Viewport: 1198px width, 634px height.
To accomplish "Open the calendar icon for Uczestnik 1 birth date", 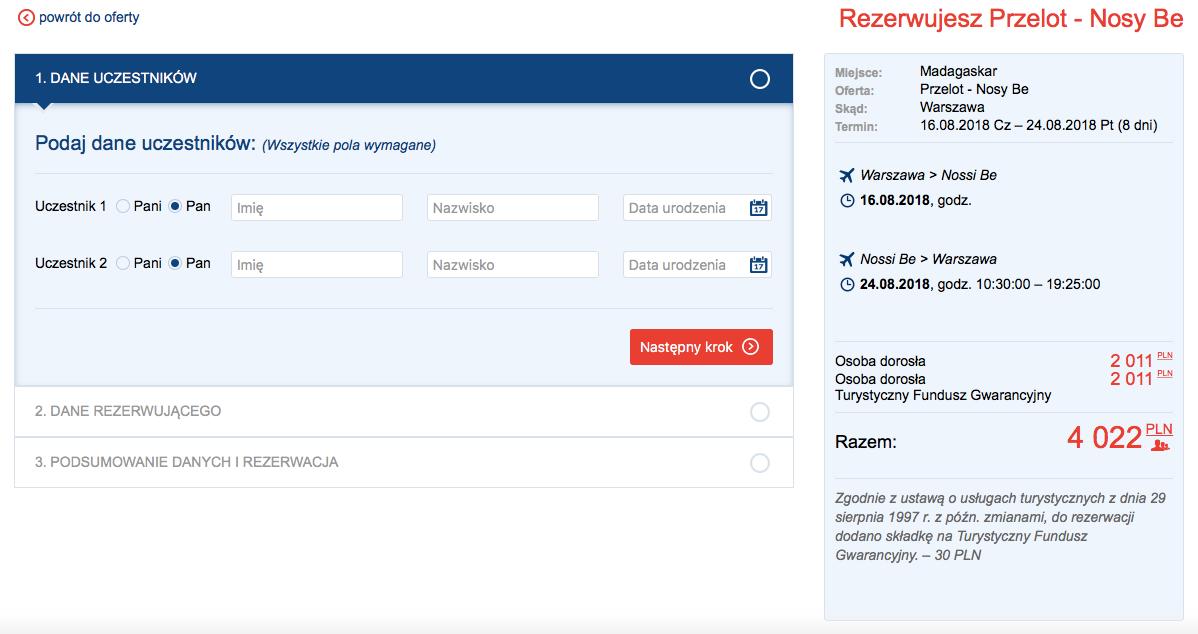I will point(758,208).
